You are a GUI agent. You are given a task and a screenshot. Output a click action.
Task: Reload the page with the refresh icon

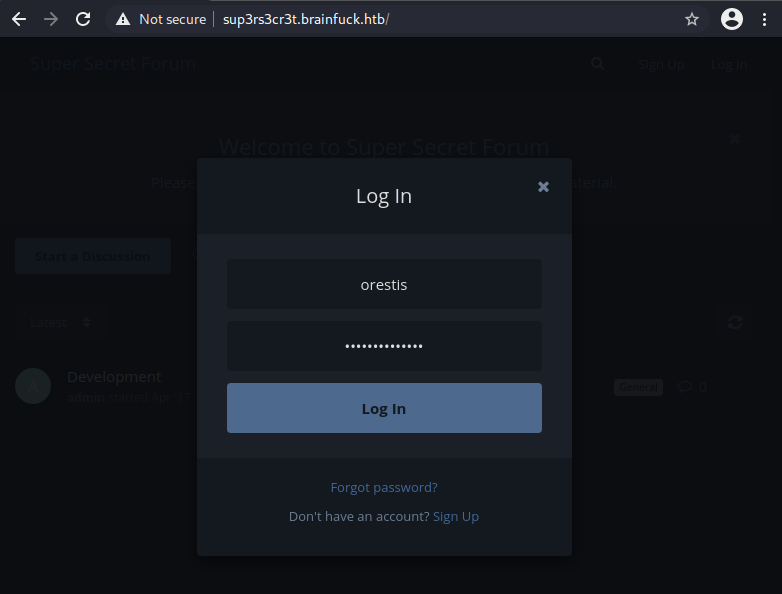(x=83, y=19)
